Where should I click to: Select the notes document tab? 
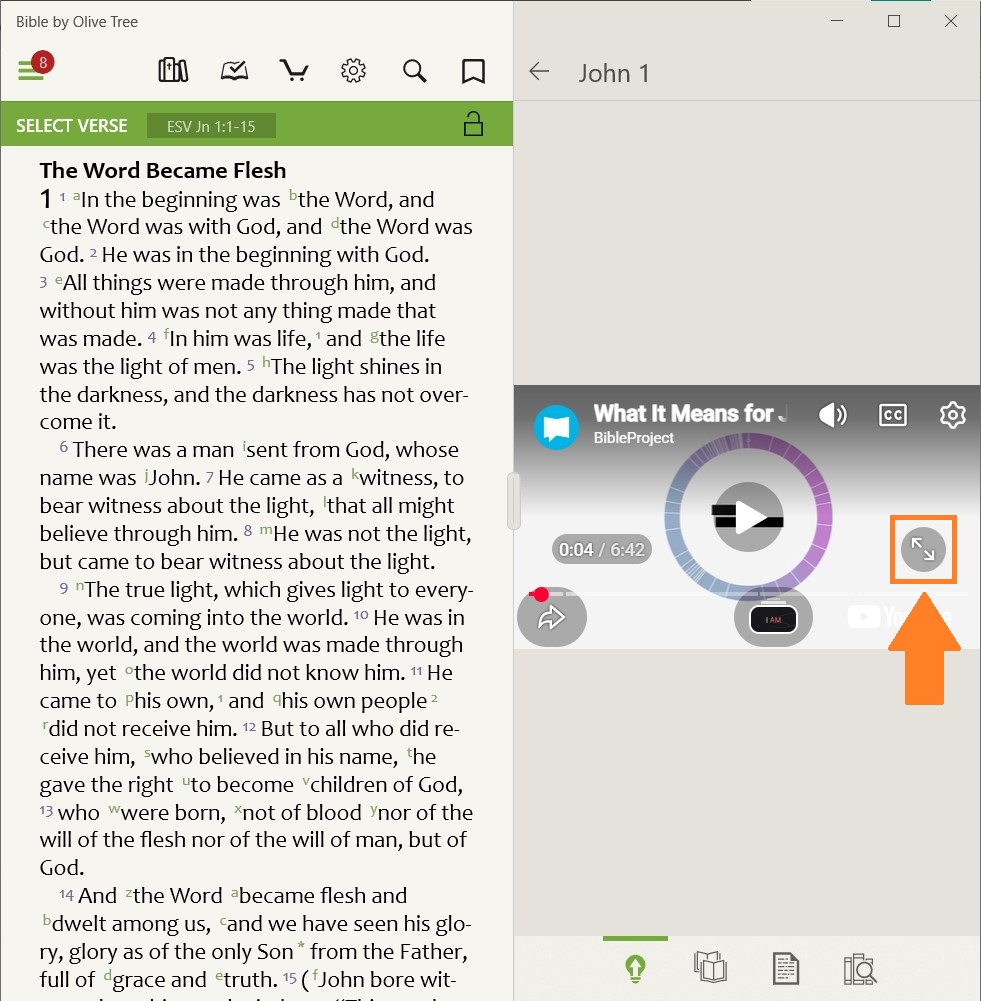[x=785, y=968]
